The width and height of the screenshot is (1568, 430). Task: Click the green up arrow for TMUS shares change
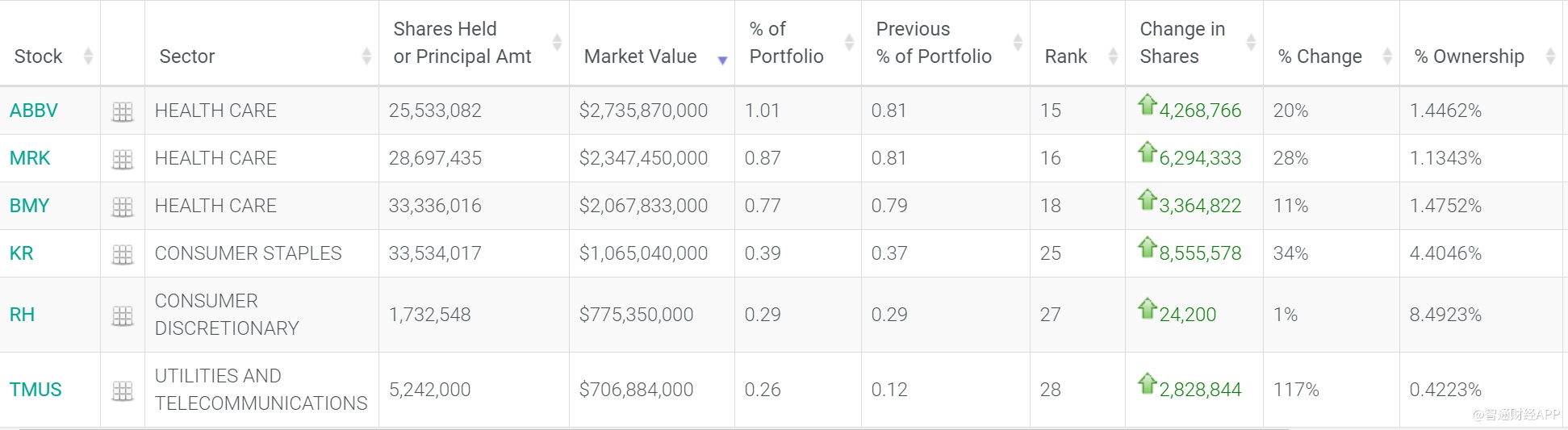click(x=1148, y=383)
